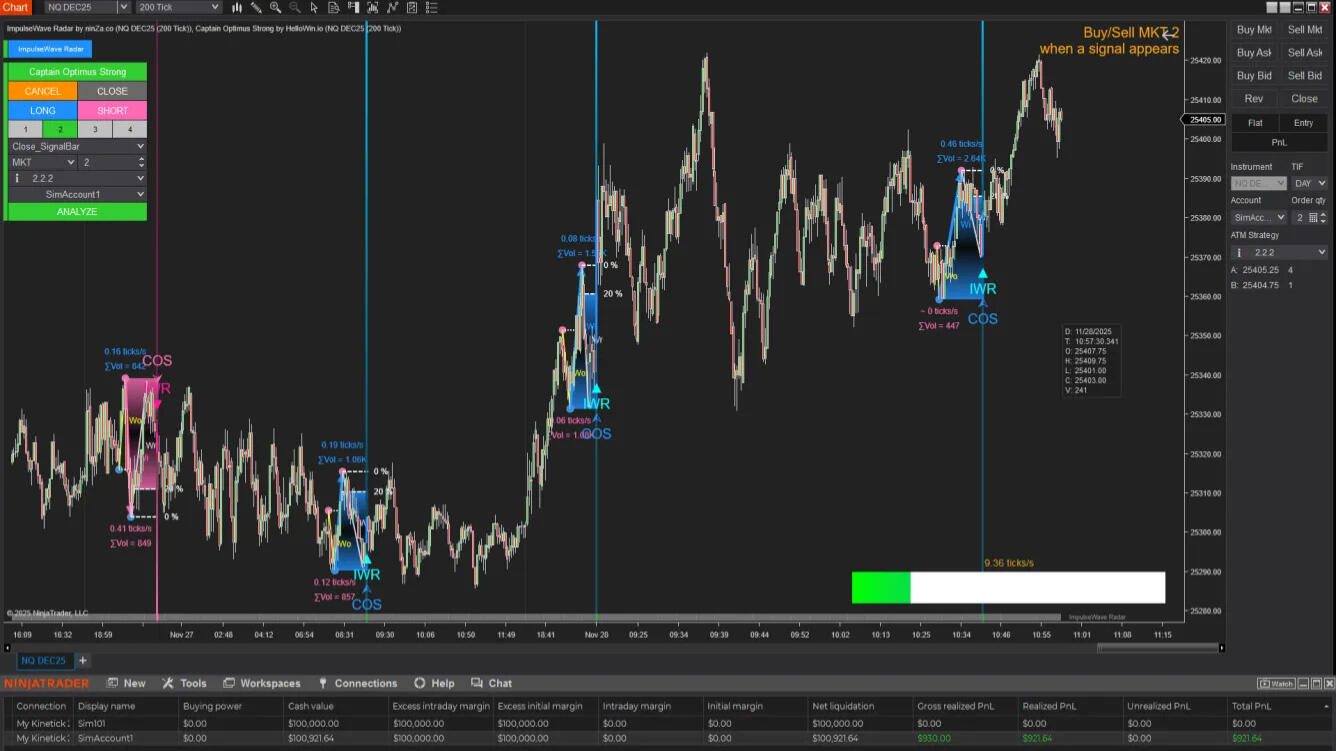Click the chart's horizontal scrollbar thumb
1336x751 pixels.
pos(1158,648)
